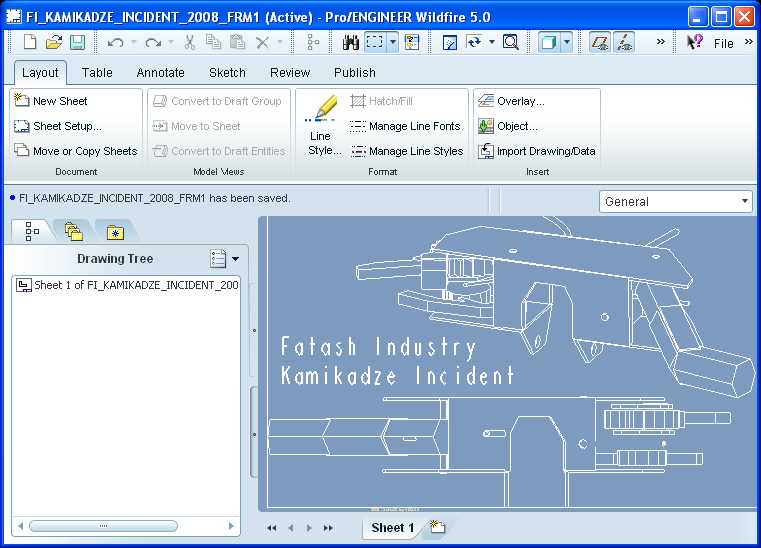The width and height of the screenshot is (761, 548).
Task: Click the Model Tree navigator tab icon
Action: [x=31, y=231]
